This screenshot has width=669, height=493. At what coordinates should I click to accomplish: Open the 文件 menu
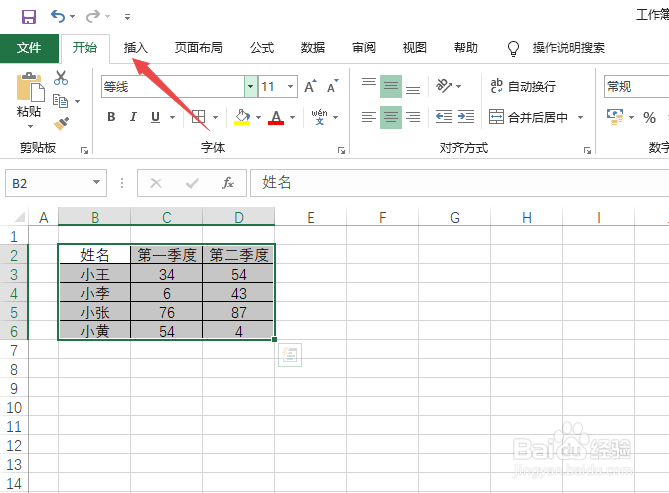(29, 48)
